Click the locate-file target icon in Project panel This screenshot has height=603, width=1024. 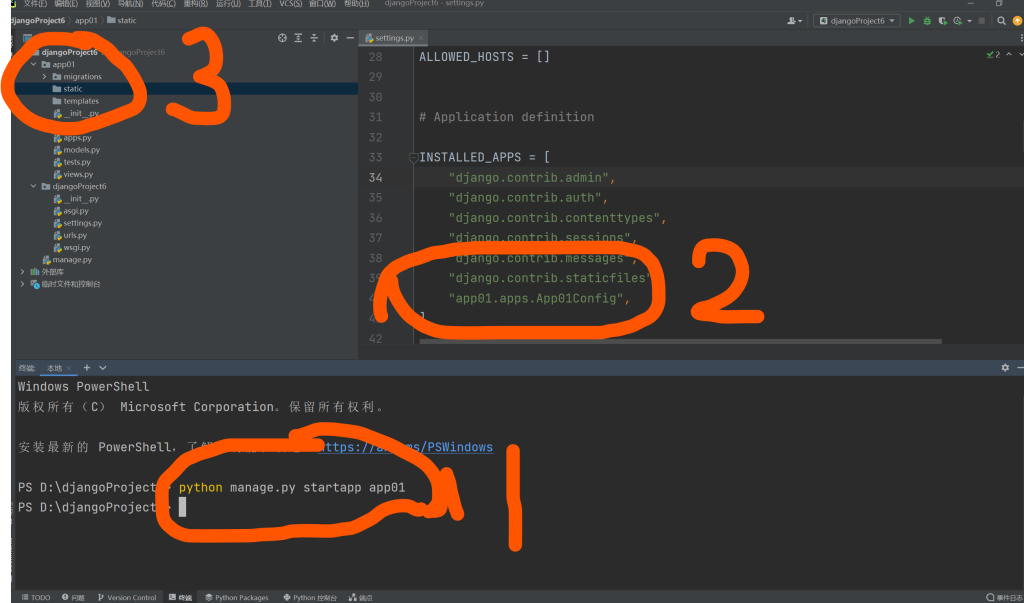[282, 38]
